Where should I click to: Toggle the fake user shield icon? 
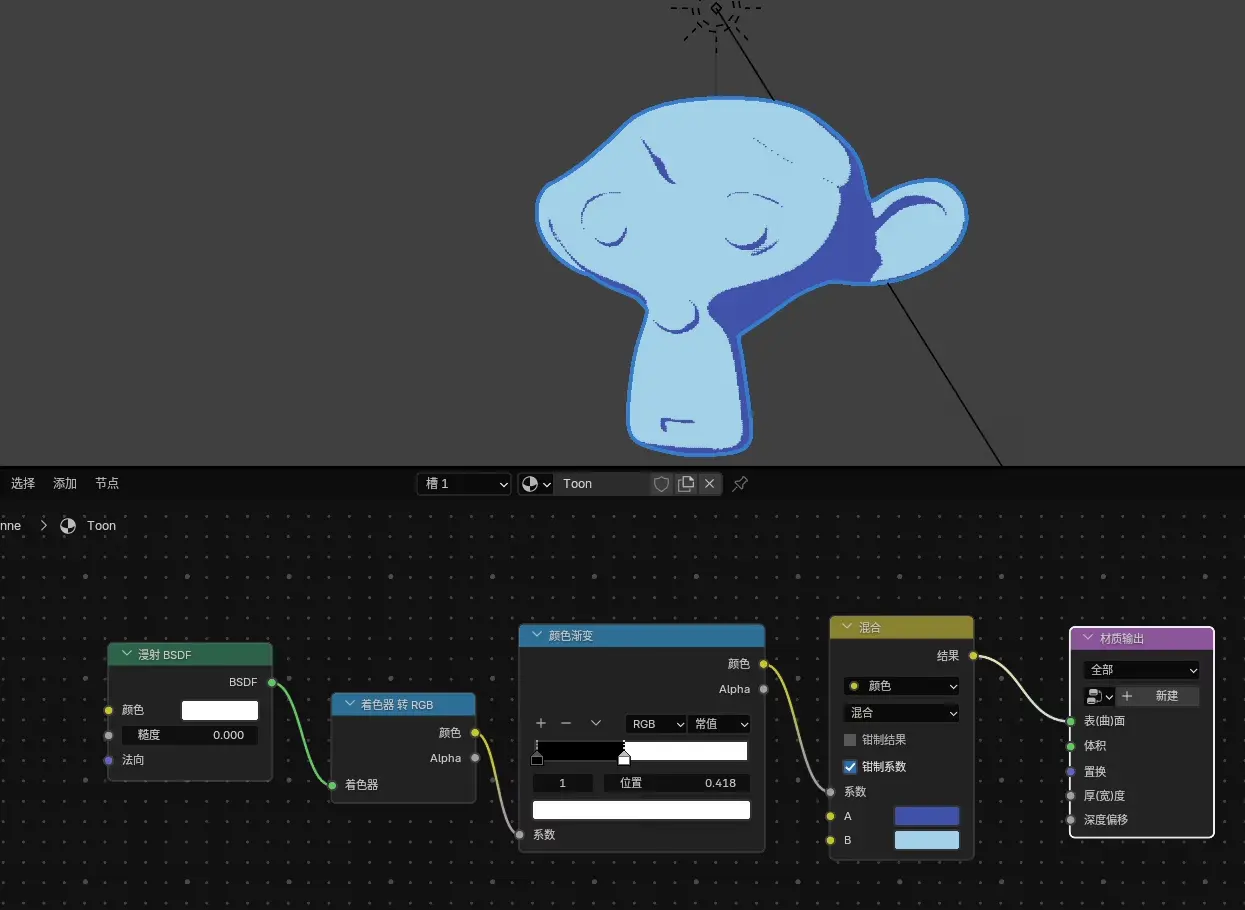point(661,484)
